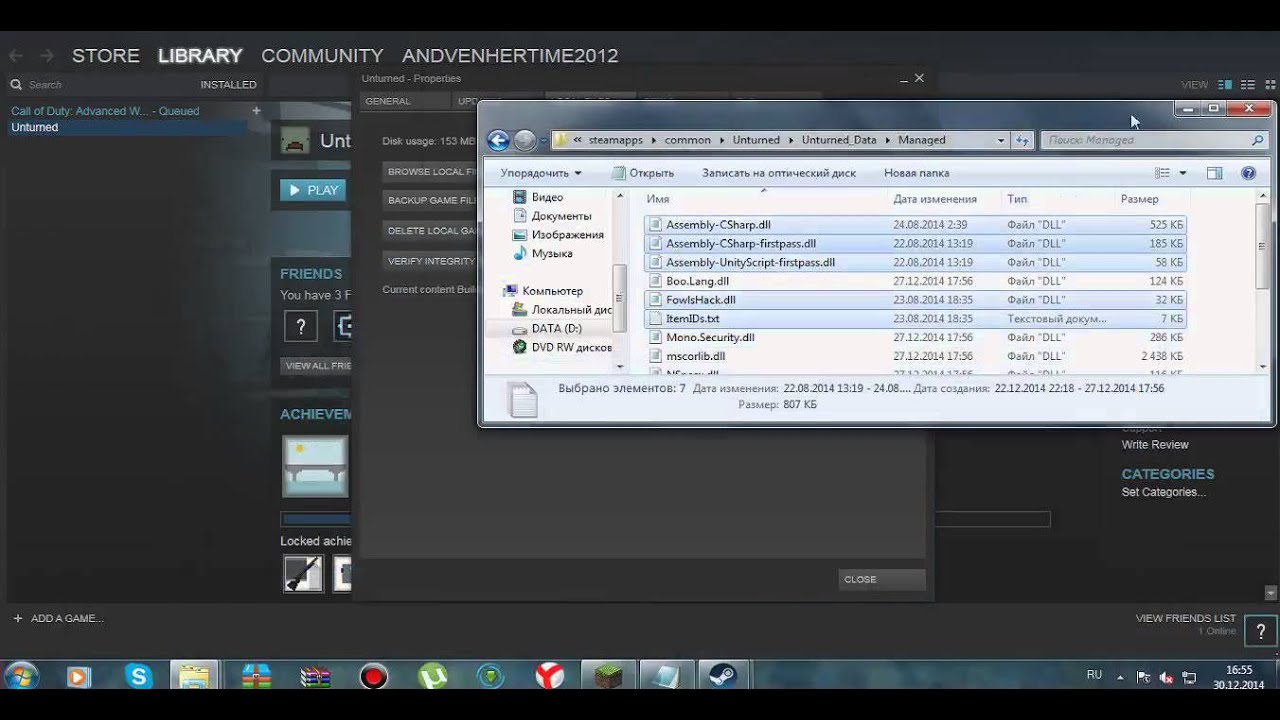Click the Steam forward navigation arrow

[45, 56]
